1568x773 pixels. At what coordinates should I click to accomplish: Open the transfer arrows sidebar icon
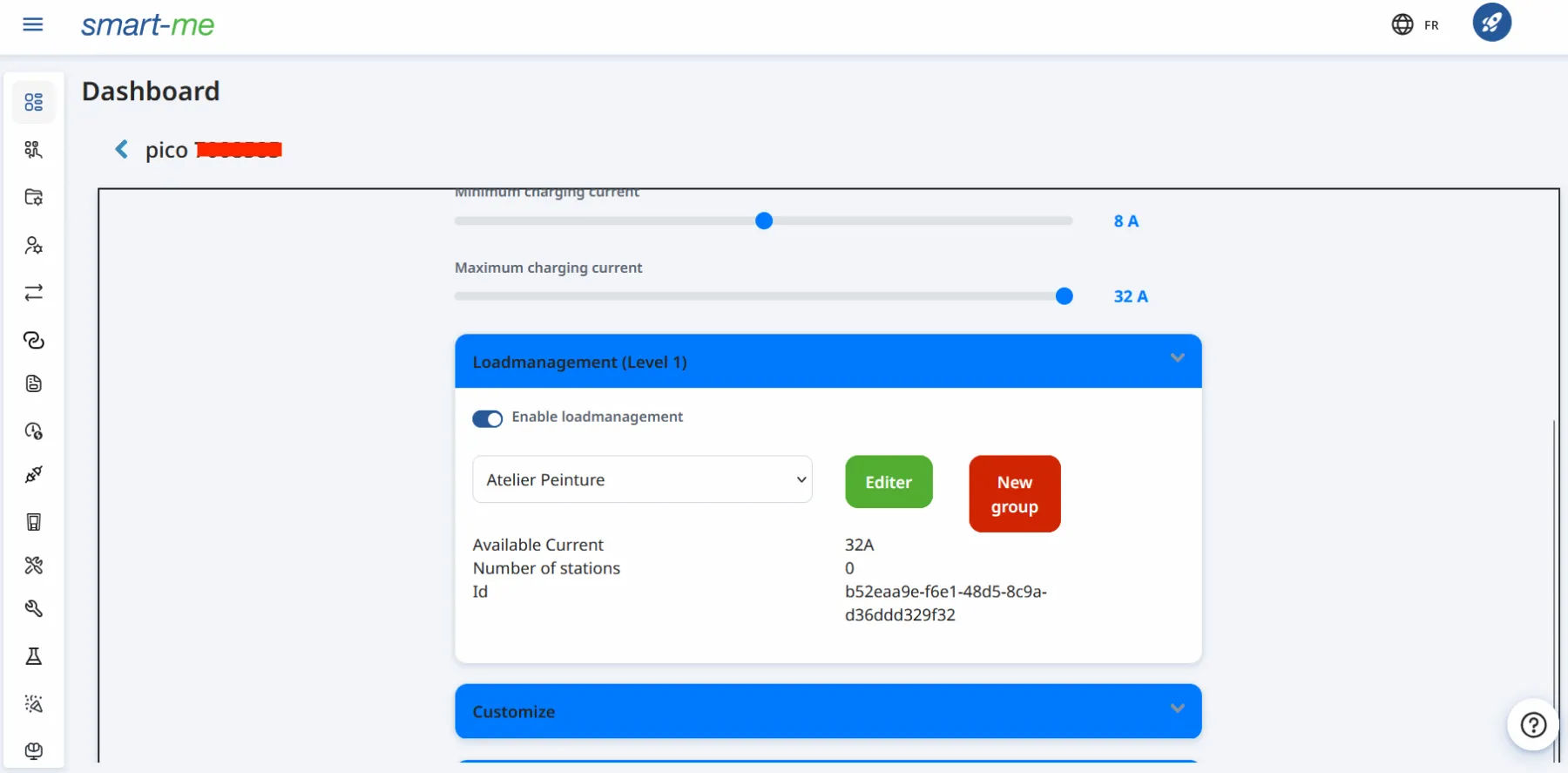tap(34, 293)
